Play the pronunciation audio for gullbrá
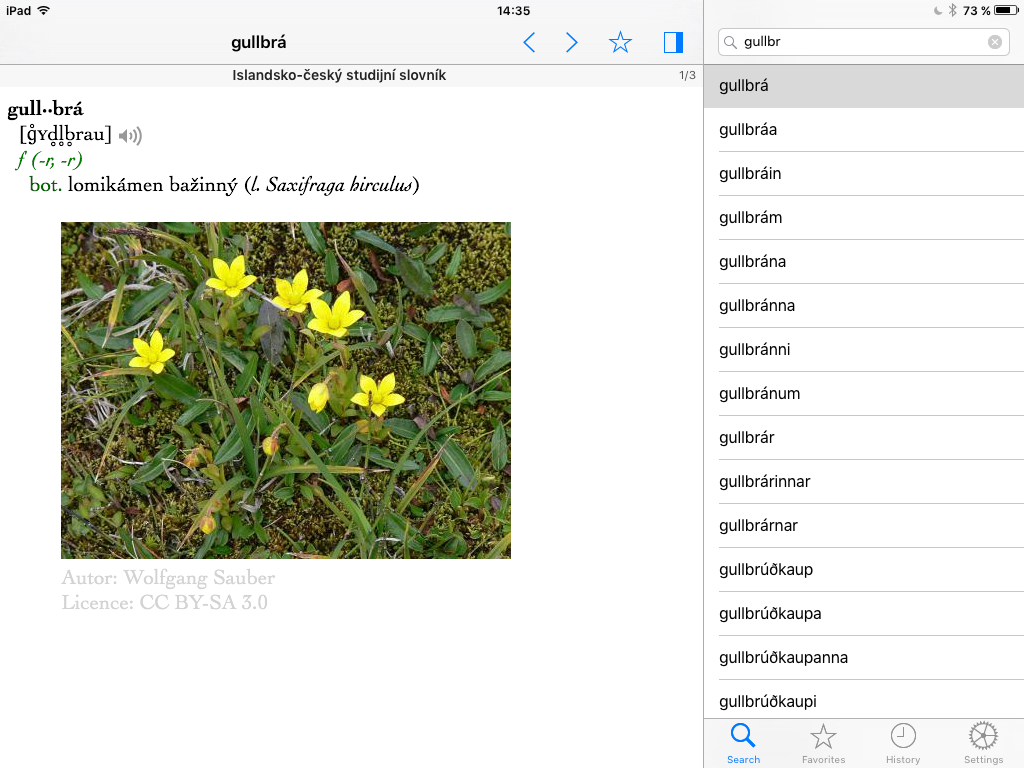Image resolution: width=1024 pixels, height=768 pixels. [131, 136]
